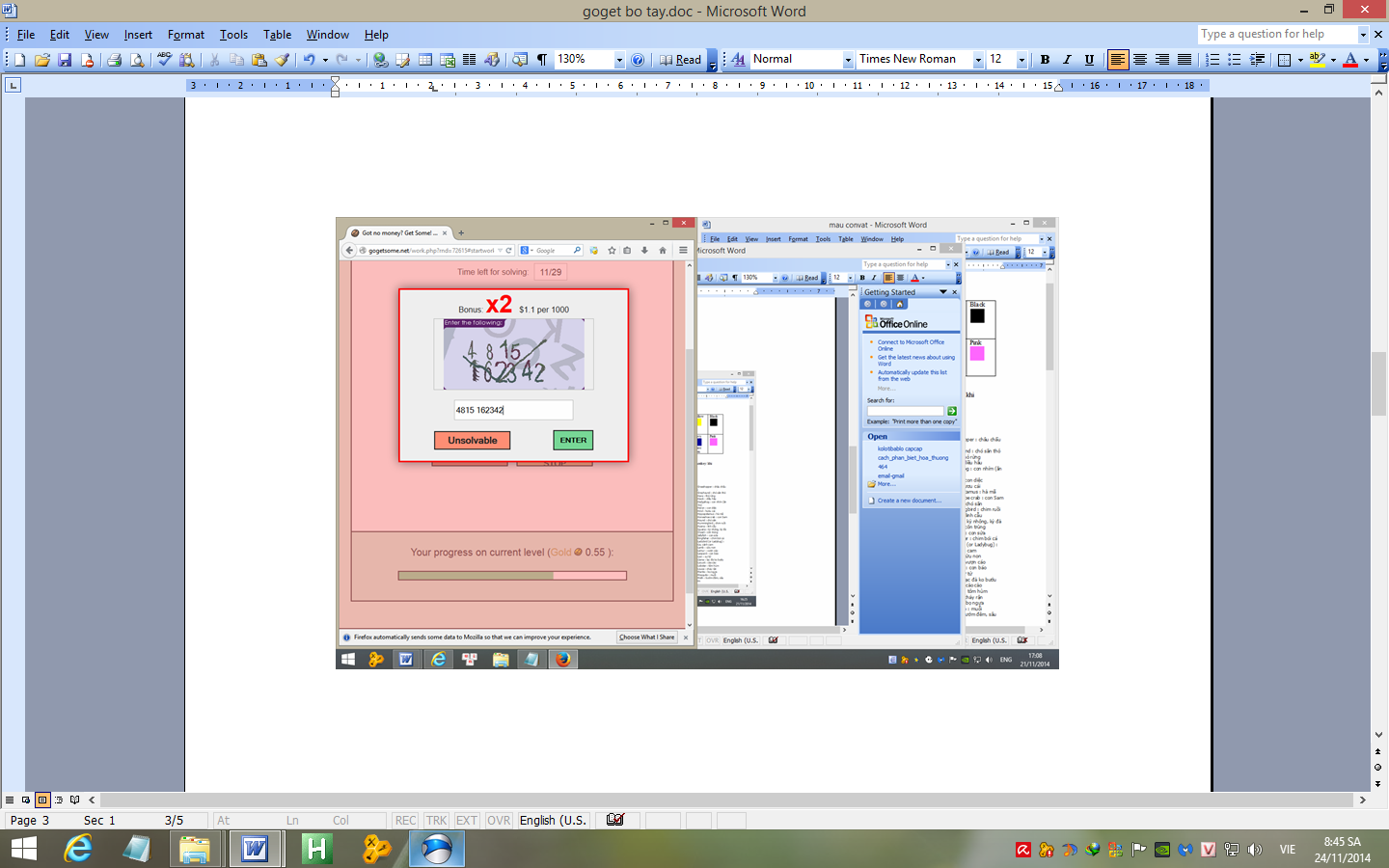Open the Tables and Borders toolbar icon

click(x=402, y=60)
